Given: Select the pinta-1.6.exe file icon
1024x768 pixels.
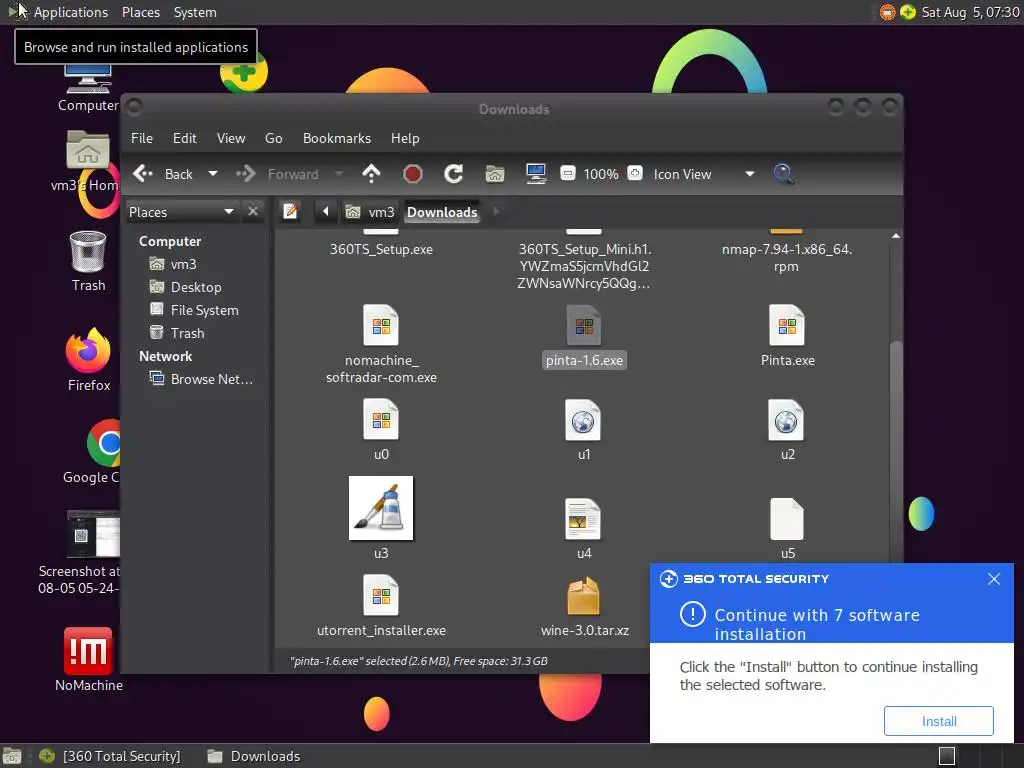Looking at the screenshot, I should pyautogui.click(x=584, y=325).
